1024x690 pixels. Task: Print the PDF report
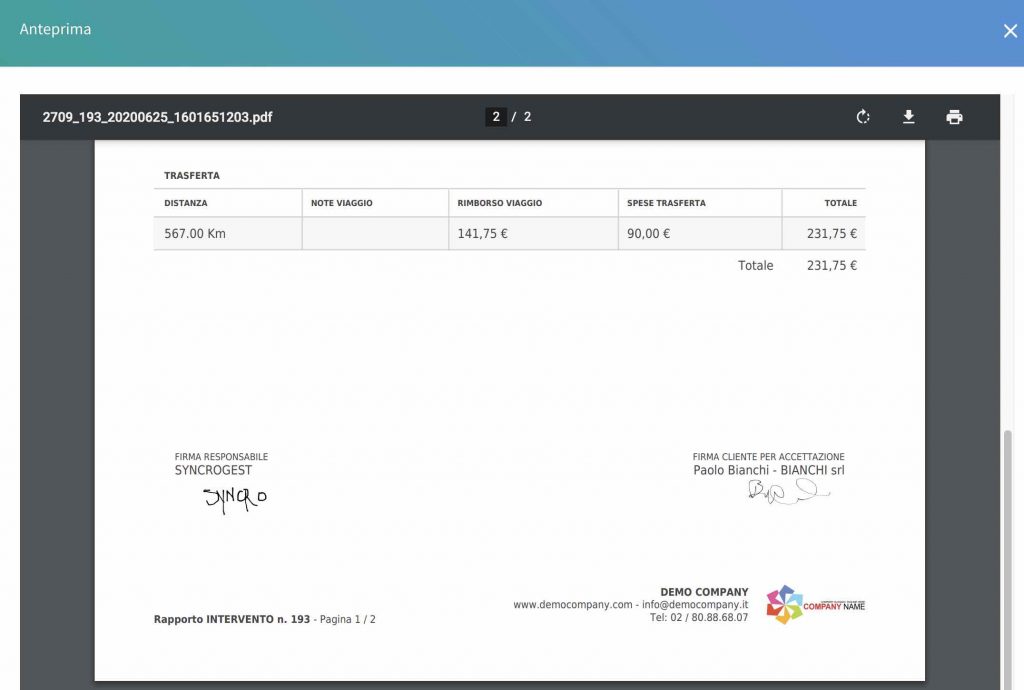click(x=954, y=117)
